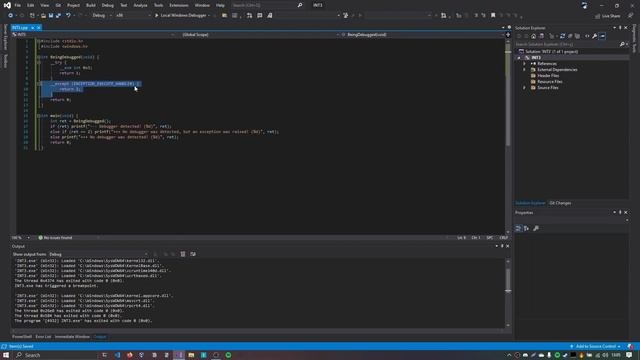Viewport: 640px width, 360px height.
Task: Open the Global Scope navigation dropdown
Action: tap(259, 35)
